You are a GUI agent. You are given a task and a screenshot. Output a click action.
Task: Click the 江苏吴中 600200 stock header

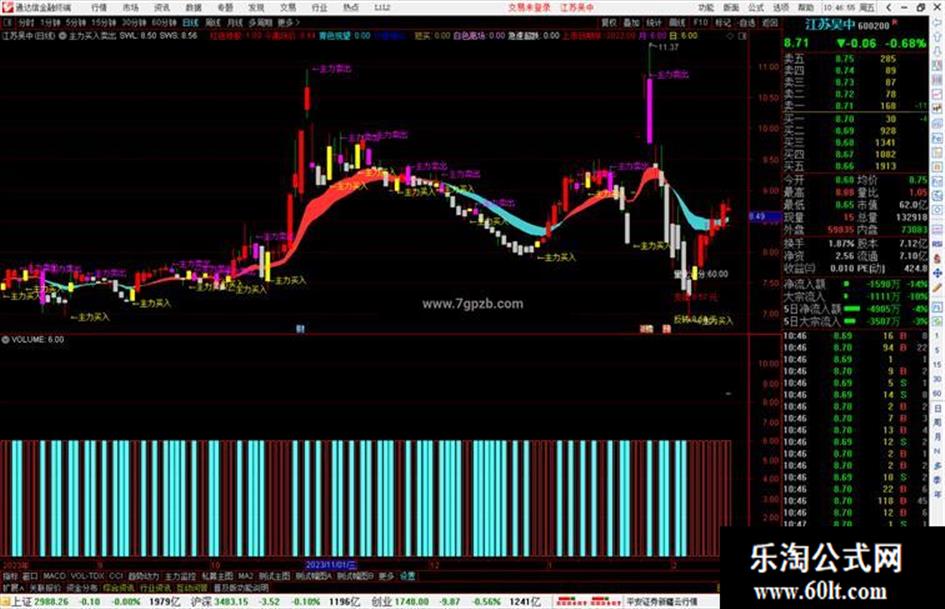click(847, 25)
